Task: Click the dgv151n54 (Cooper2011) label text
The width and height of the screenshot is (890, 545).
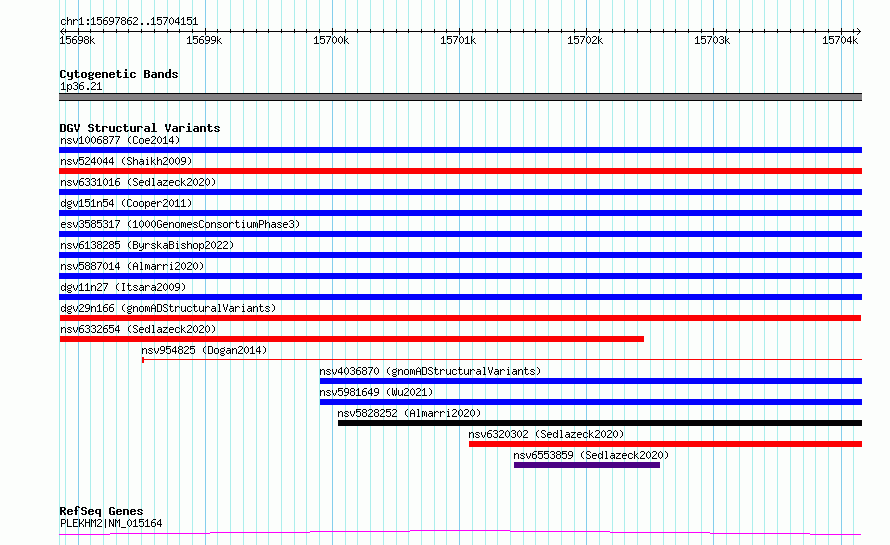Action: click(126, 203)
